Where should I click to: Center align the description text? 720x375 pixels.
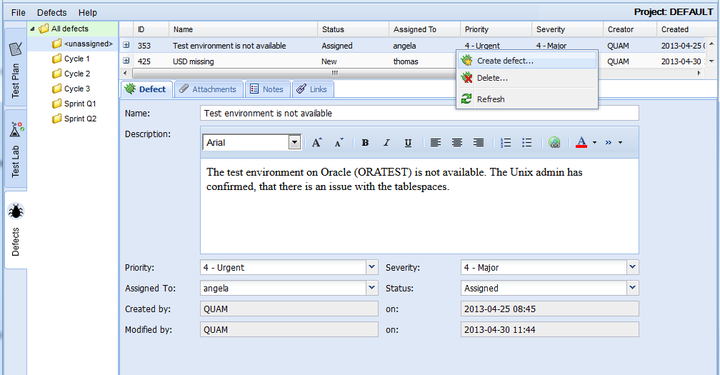pos(457,143)
